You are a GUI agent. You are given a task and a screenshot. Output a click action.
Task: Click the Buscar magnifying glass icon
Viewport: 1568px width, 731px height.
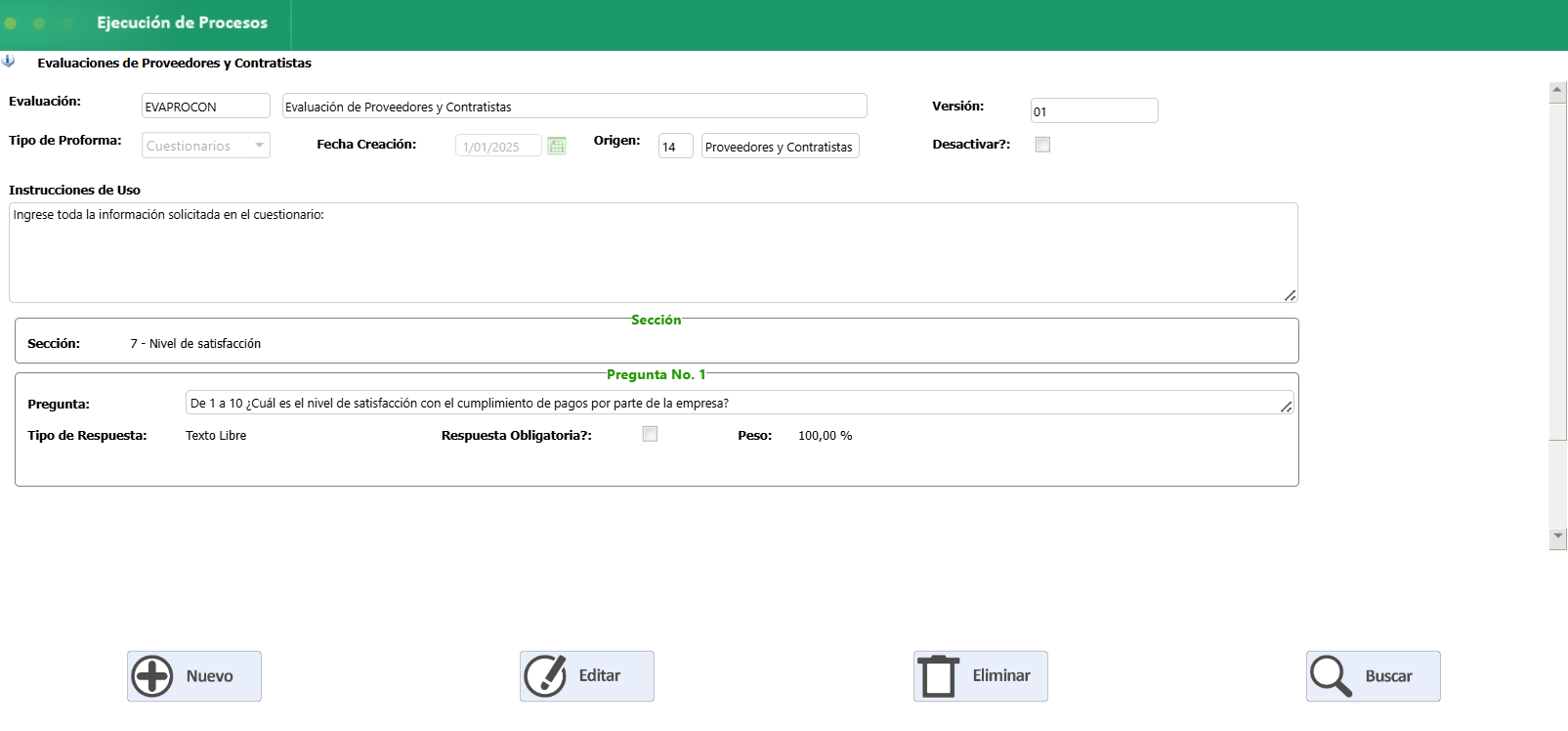[x=1332, y=676]
